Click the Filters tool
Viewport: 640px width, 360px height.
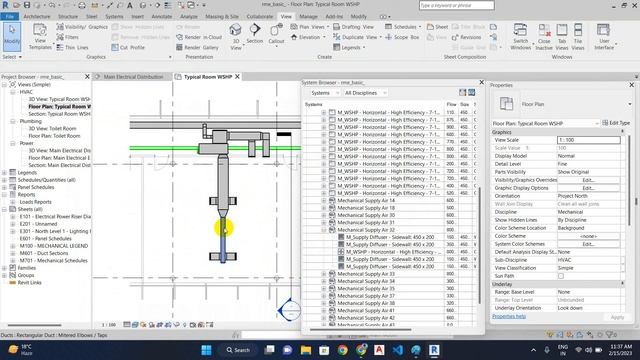pos(68,37)
